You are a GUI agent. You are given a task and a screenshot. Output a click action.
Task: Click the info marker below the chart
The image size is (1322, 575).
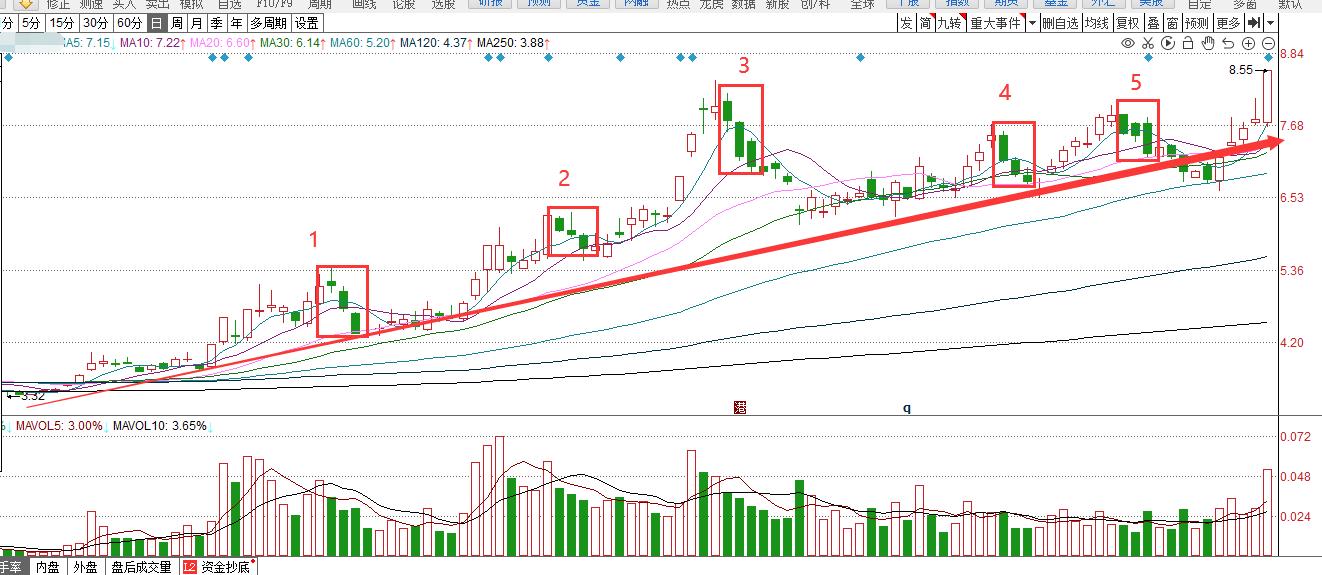740,407
